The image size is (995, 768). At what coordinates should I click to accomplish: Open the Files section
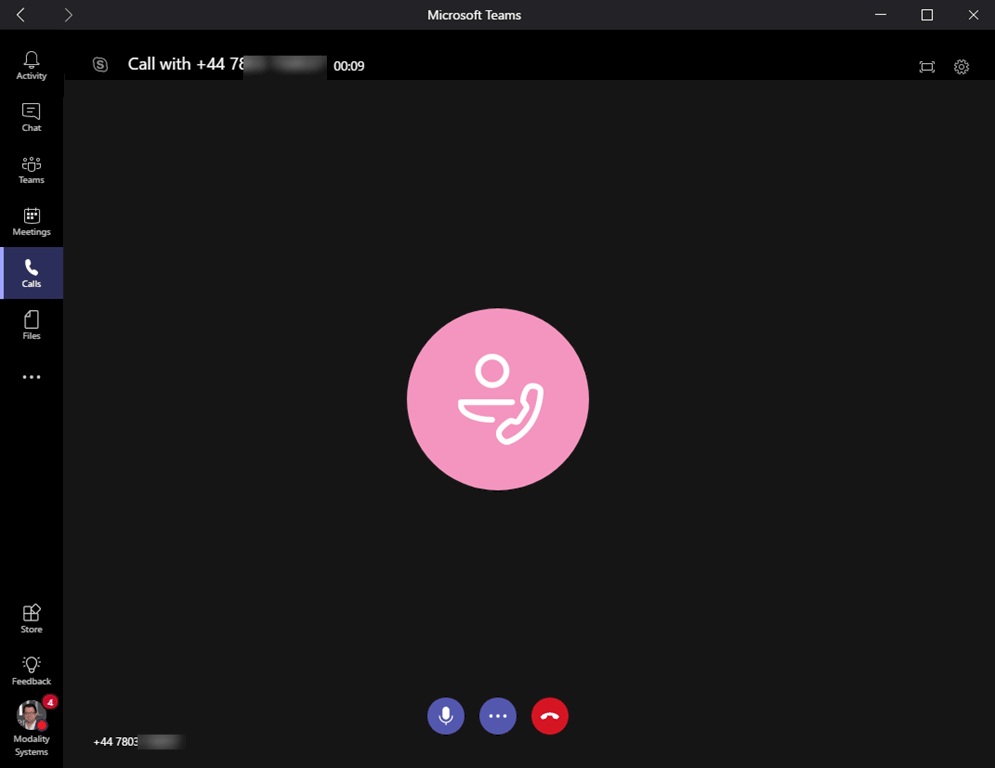point(31,325)
